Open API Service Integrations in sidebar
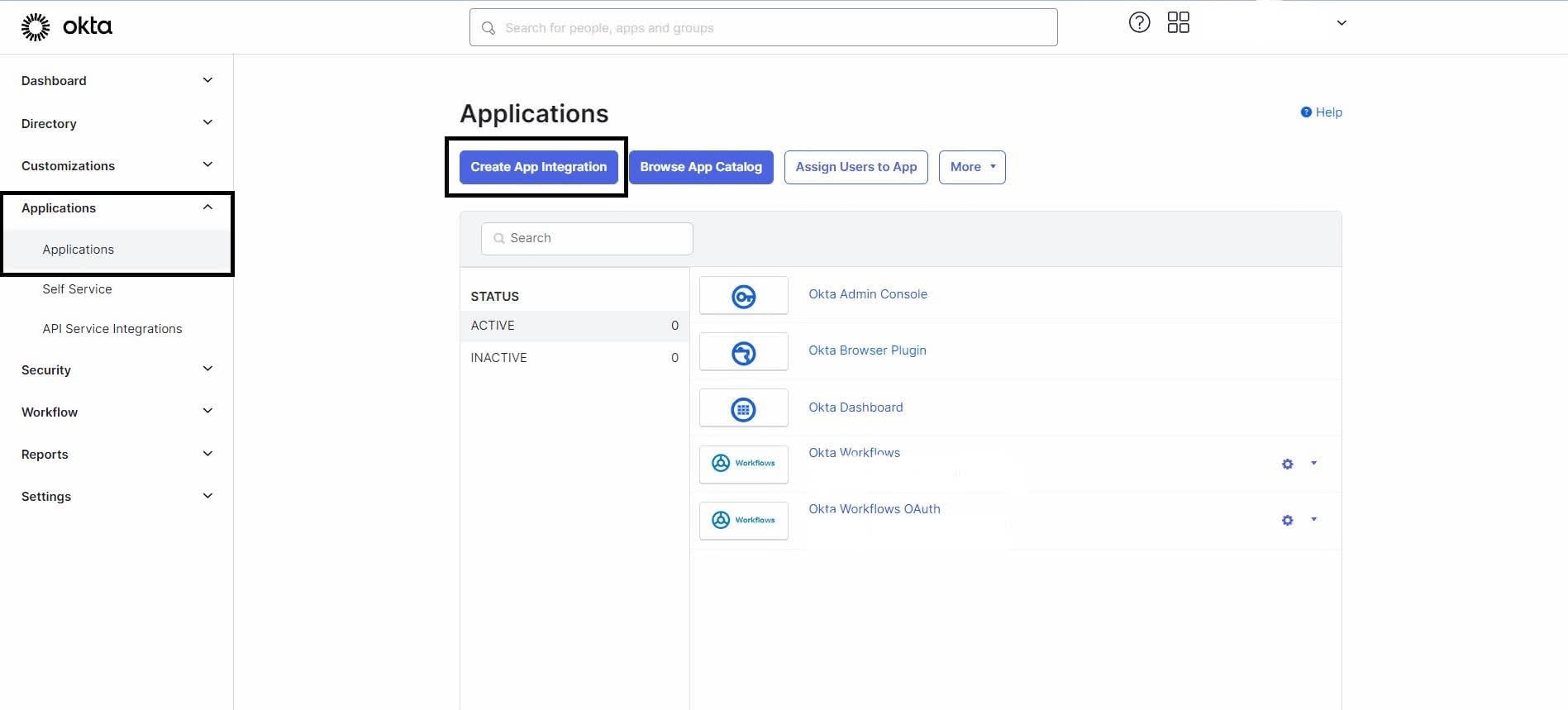Viewport: 1568px width, 710px height. click(112, 329)
